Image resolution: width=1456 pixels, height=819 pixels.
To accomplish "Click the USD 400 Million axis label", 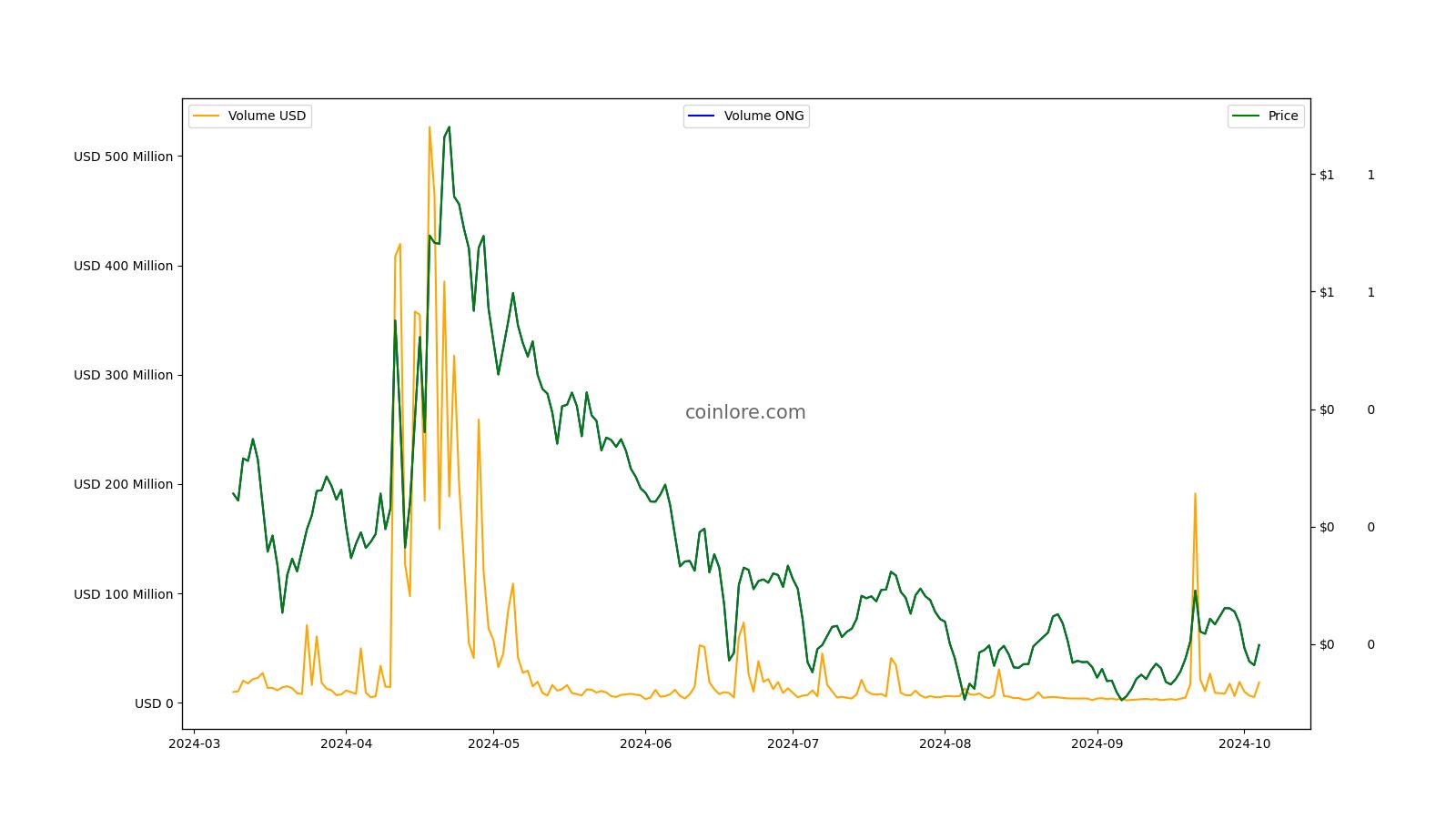I will (x=123, y=266).
